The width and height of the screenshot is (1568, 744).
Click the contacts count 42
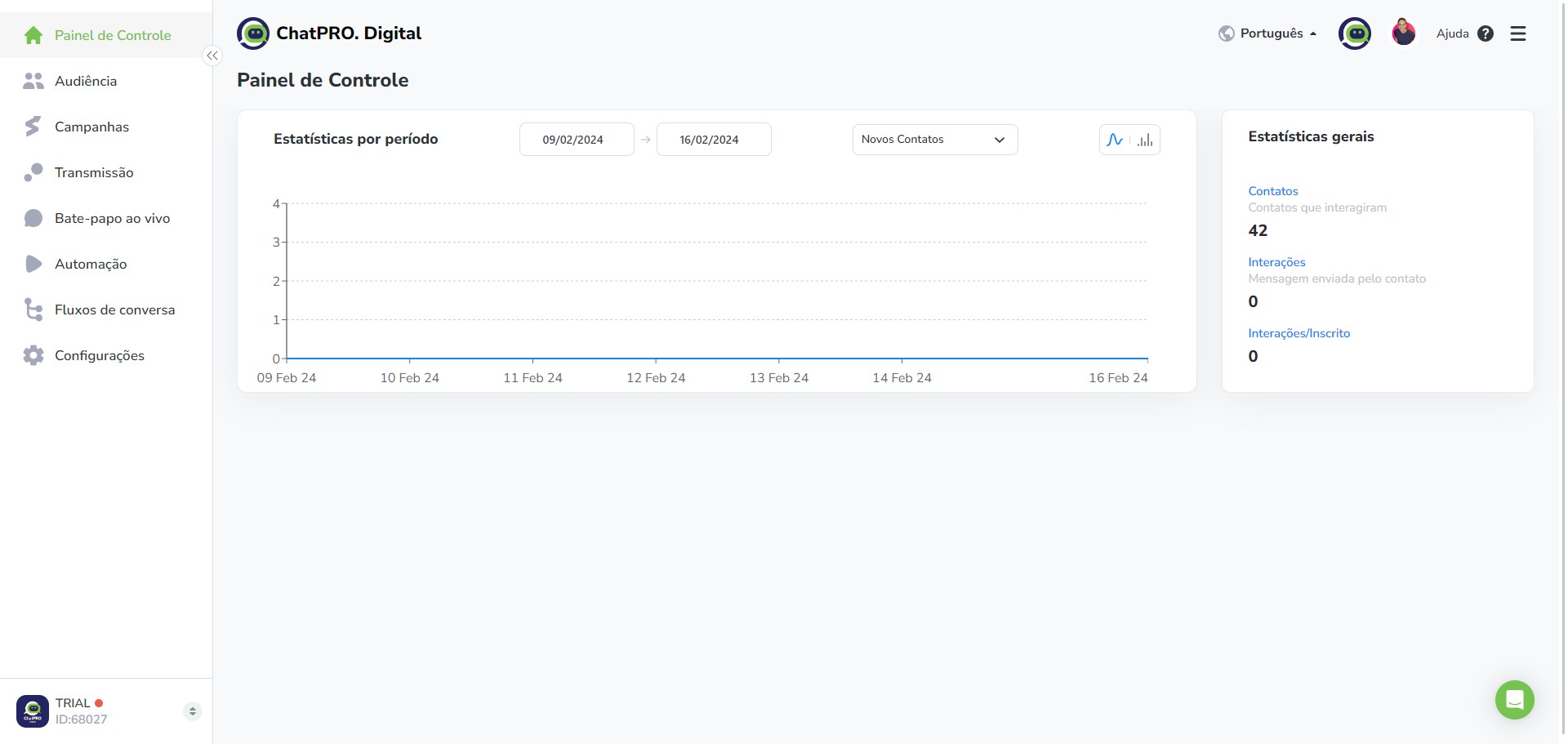point(1258,231)
